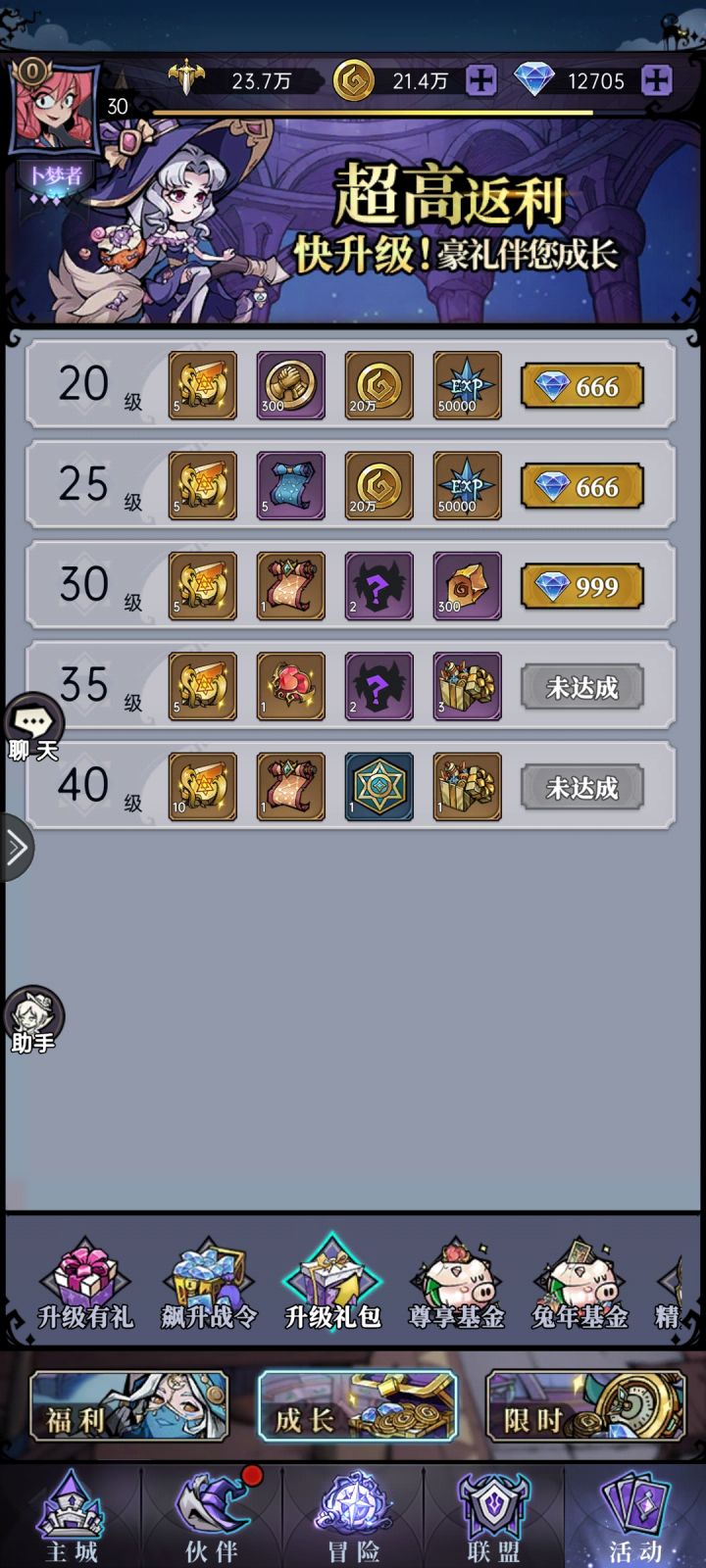Switch to the 限时 category tab
This screenshot has height=1568, width=706.
click(585, 1406)
